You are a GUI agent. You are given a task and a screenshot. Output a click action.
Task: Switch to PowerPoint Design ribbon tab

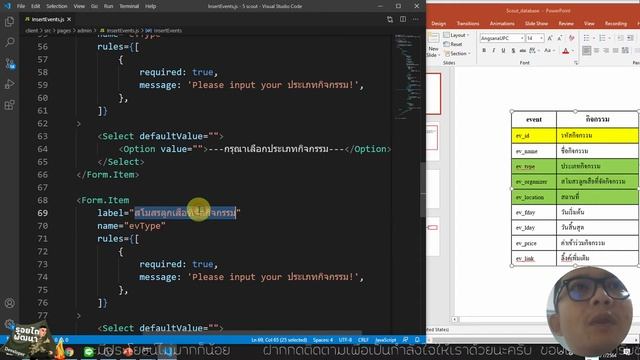click(438, 24)
